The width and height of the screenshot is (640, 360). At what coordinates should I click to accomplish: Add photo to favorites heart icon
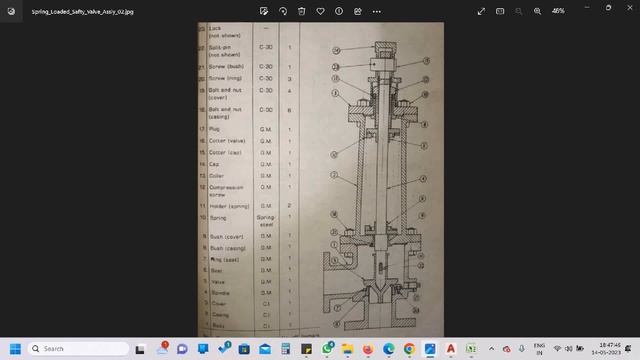[320, 11]
